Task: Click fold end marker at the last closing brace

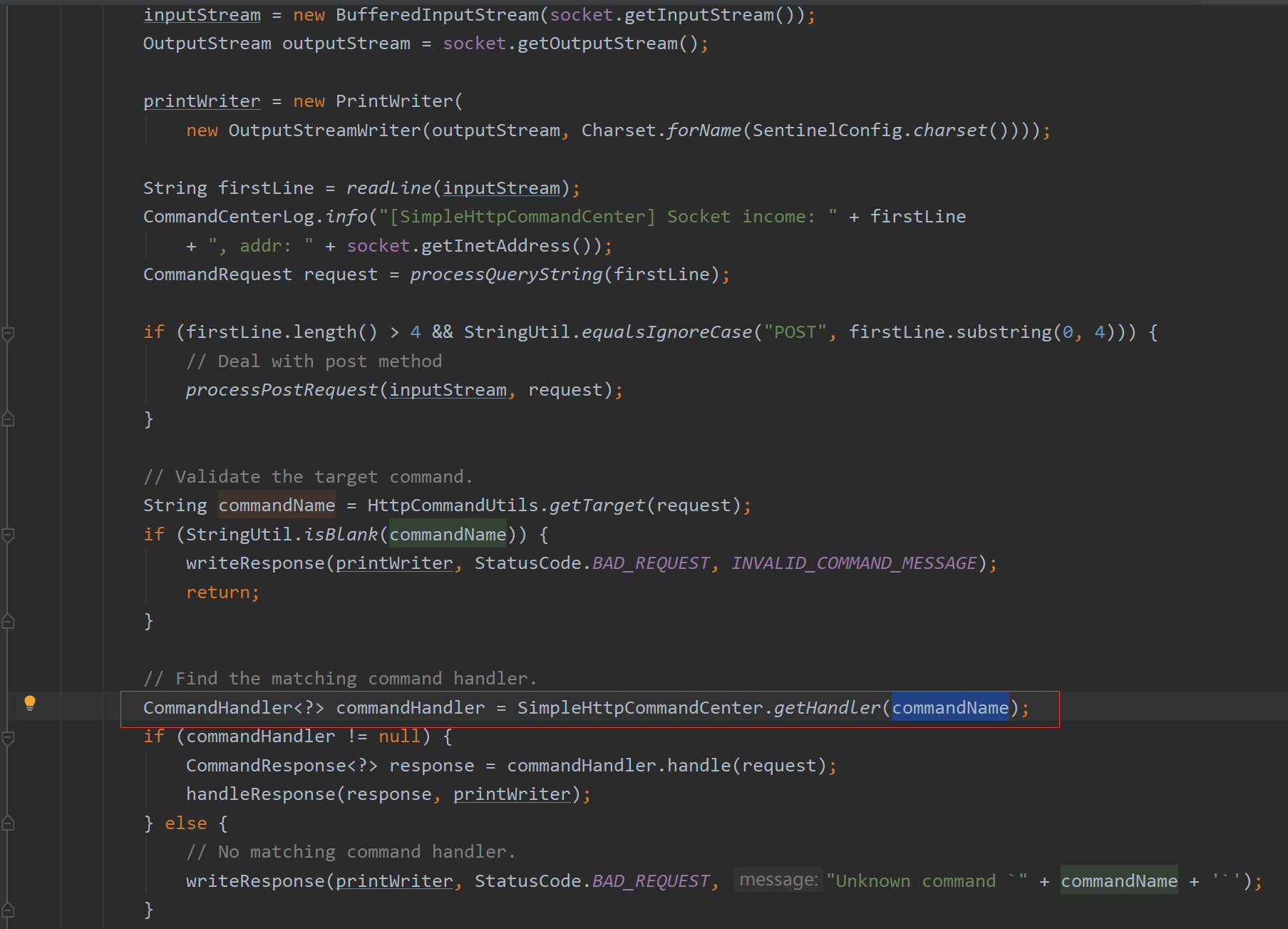Action: [9, 910]
